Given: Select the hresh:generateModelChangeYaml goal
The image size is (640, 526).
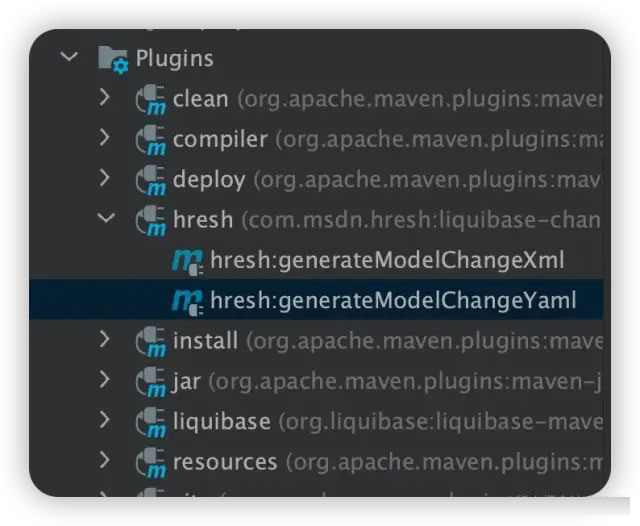Looking at the screenshot, I should coord(392,301).
